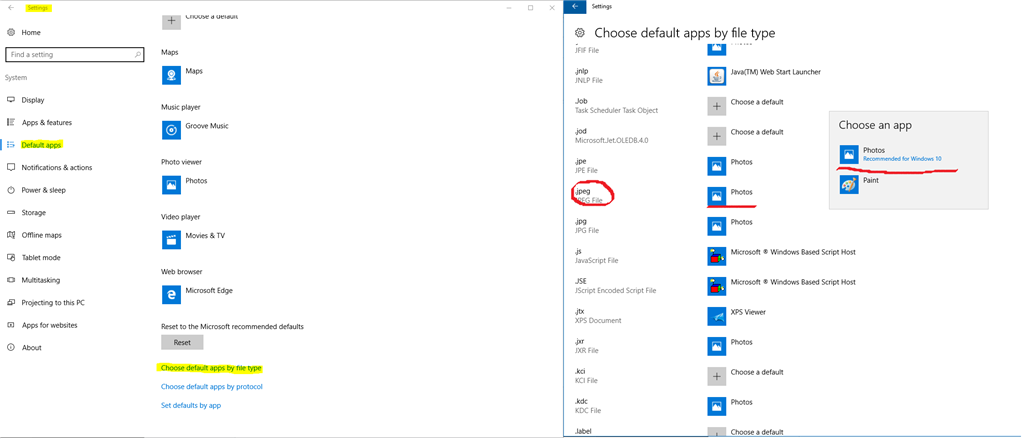The width and height of the screenshot is (1024, 439).
Task: Click the back arrow in the right Settings window
Action: [575, 6]
